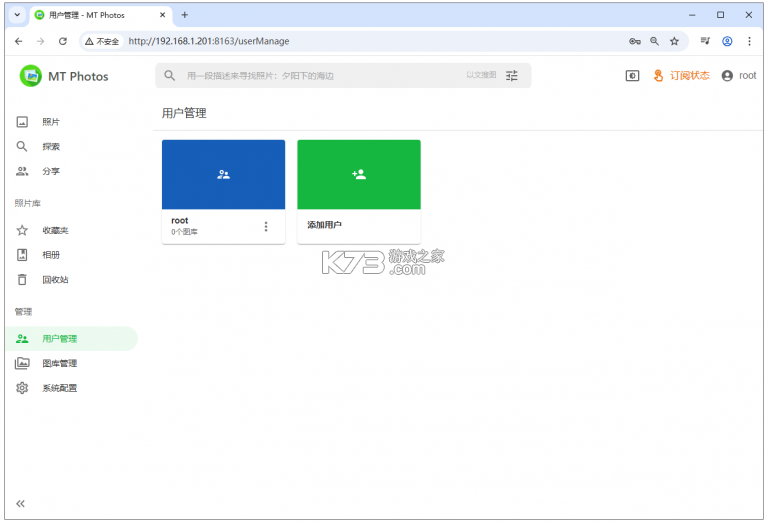Click the blue root user card thumbnail

[223, 174]
